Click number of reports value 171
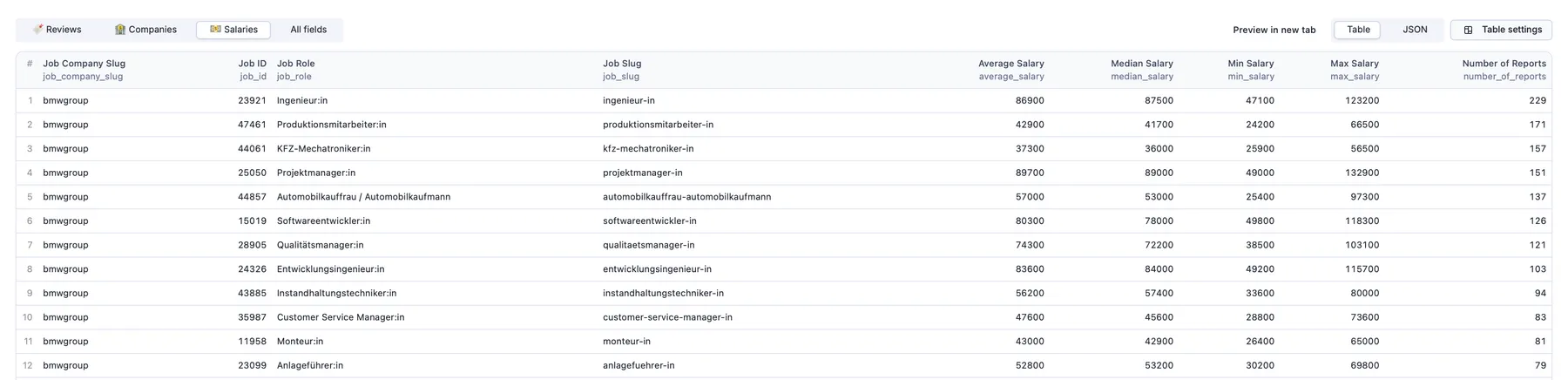This screenshot has width=1568, height=380. 1538,125
